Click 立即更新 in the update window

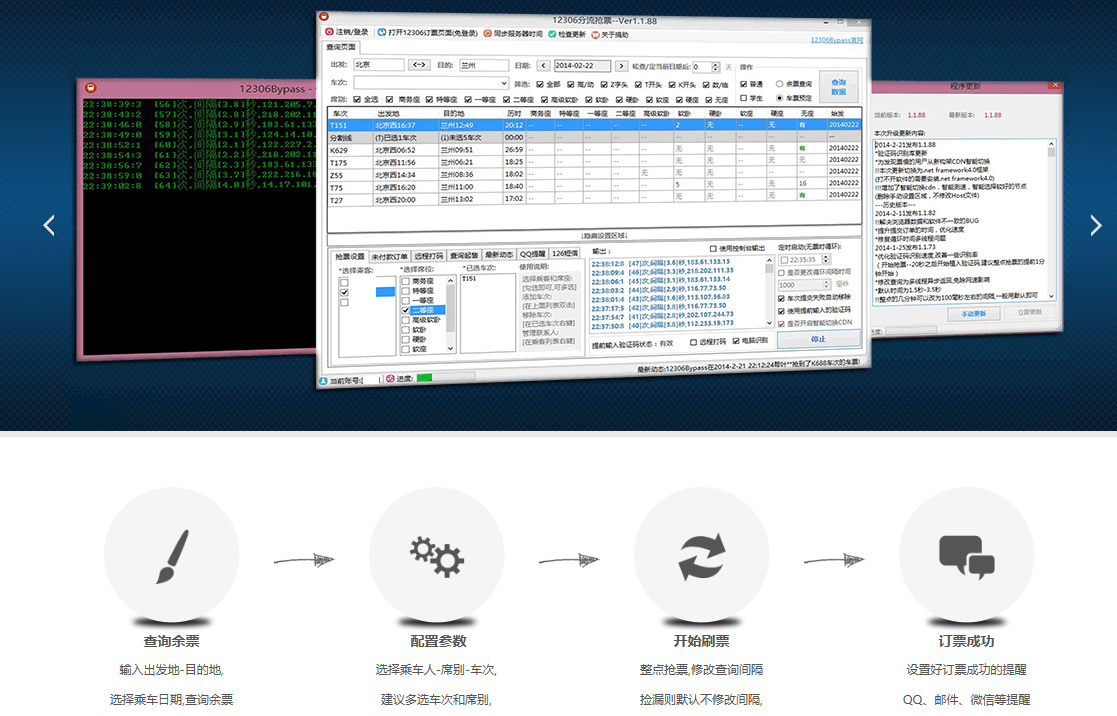coord(1029,312)
